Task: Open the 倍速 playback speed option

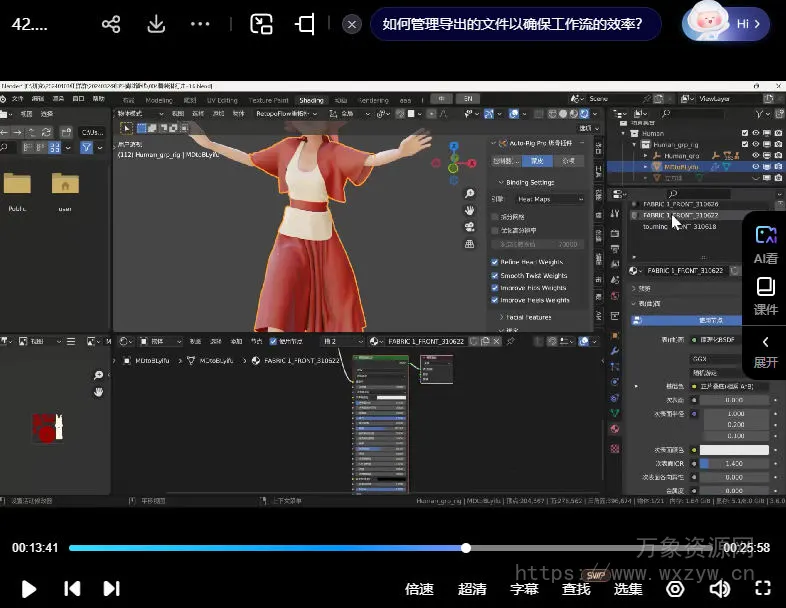Action: coord(419,589)
